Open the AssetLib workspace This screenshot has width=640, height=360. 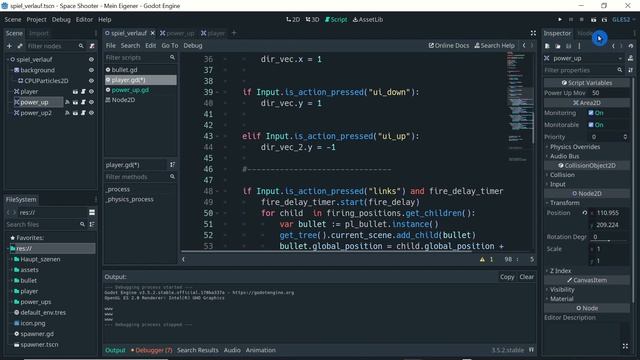coord(368,19)
